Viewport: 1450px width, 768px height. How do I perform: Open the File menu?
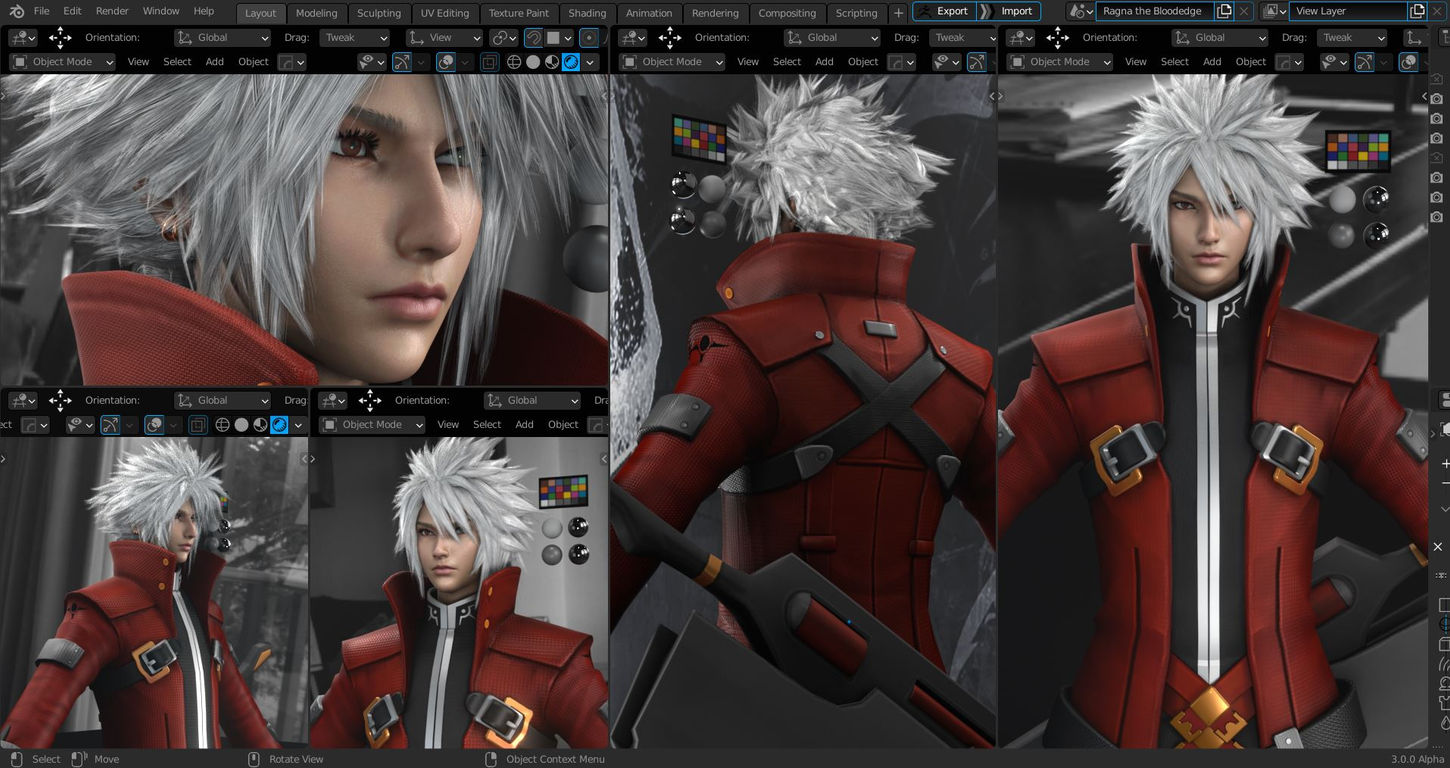coord(41,11)
